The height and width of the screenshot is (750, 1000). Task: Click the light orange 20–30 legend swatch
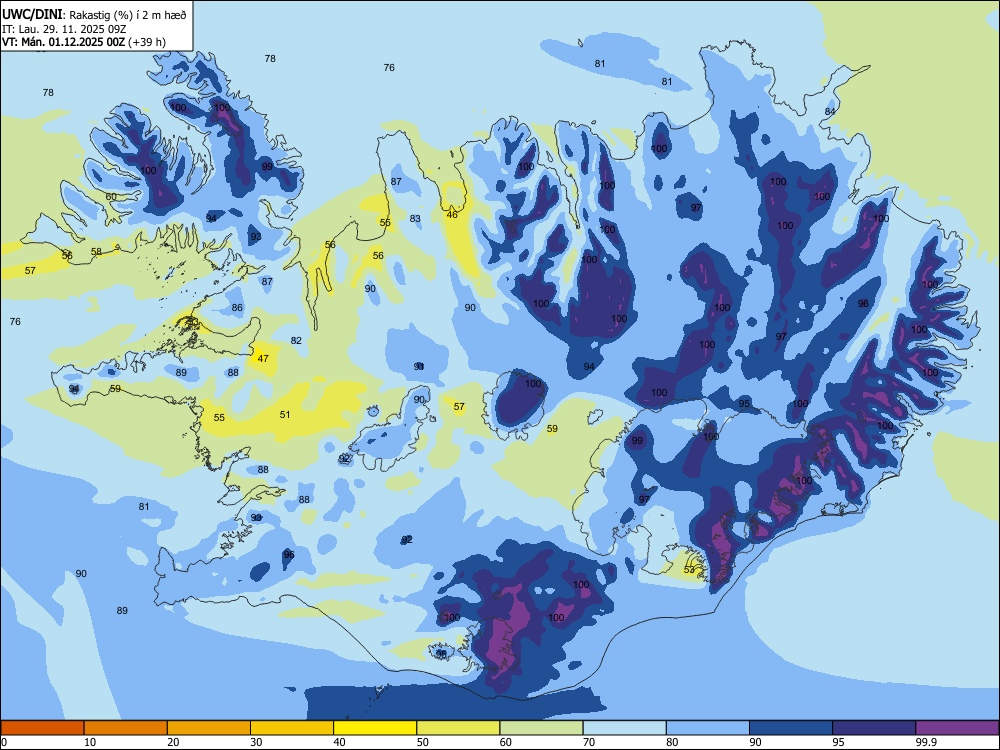[x=209, y=728]
